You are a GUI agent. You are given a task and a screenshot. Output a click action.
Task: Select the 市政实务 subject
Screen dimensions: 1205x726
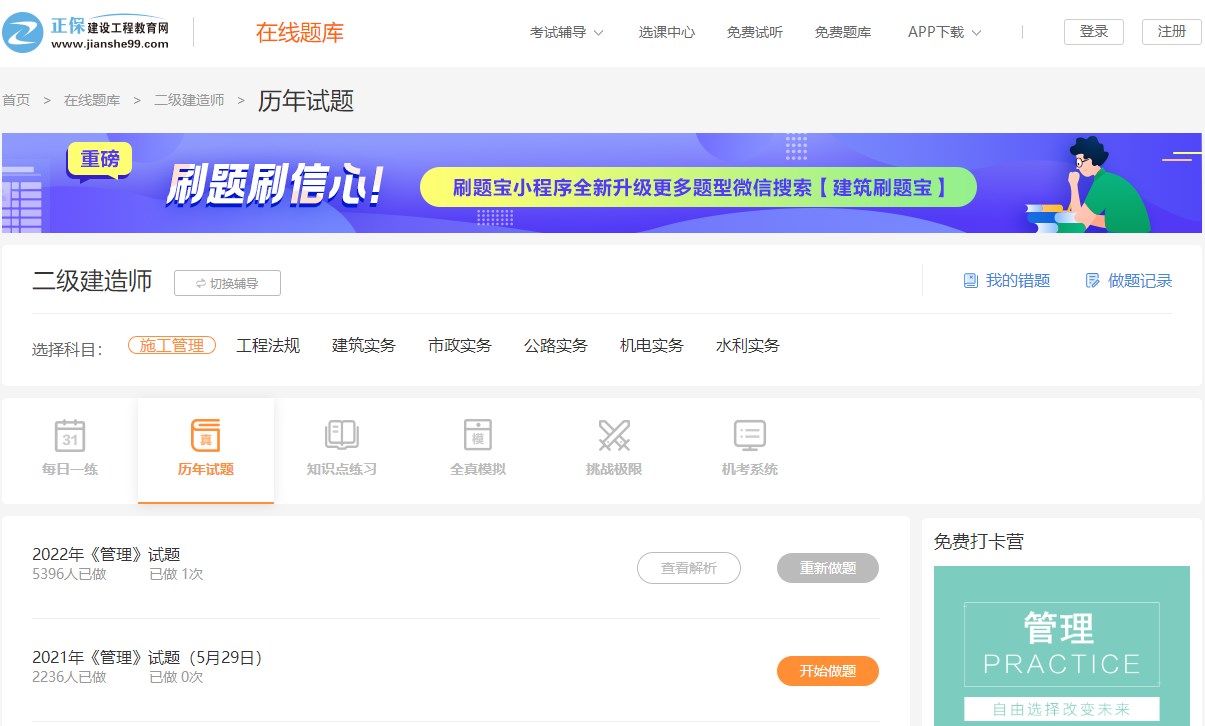click(459, 345)
